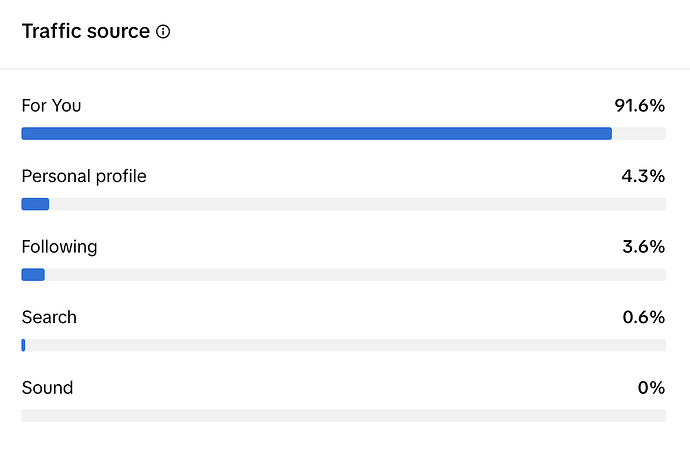This screenshot has width=690, height=450.
Task: Click the 0.6% Search value
Action: [643, 317]
